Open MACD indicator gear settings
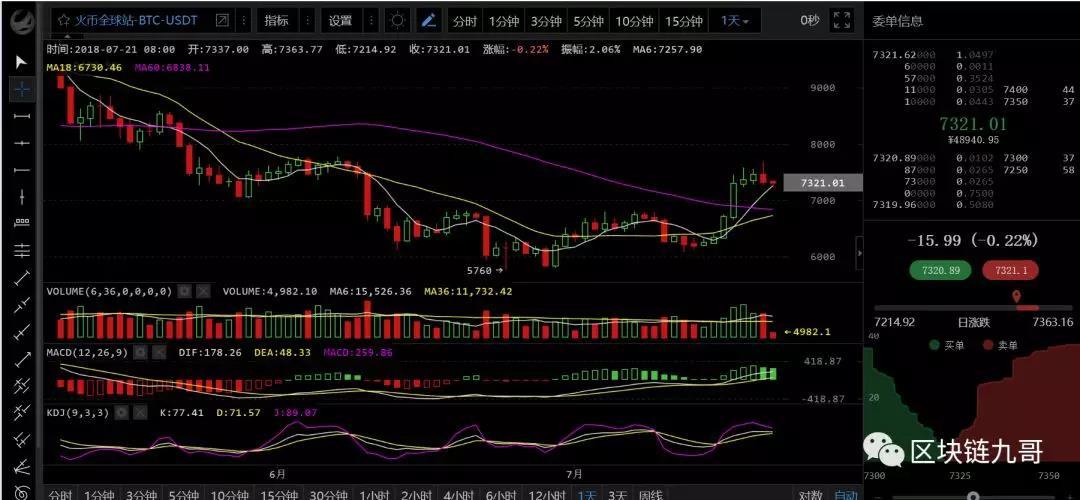 point(140,352)
